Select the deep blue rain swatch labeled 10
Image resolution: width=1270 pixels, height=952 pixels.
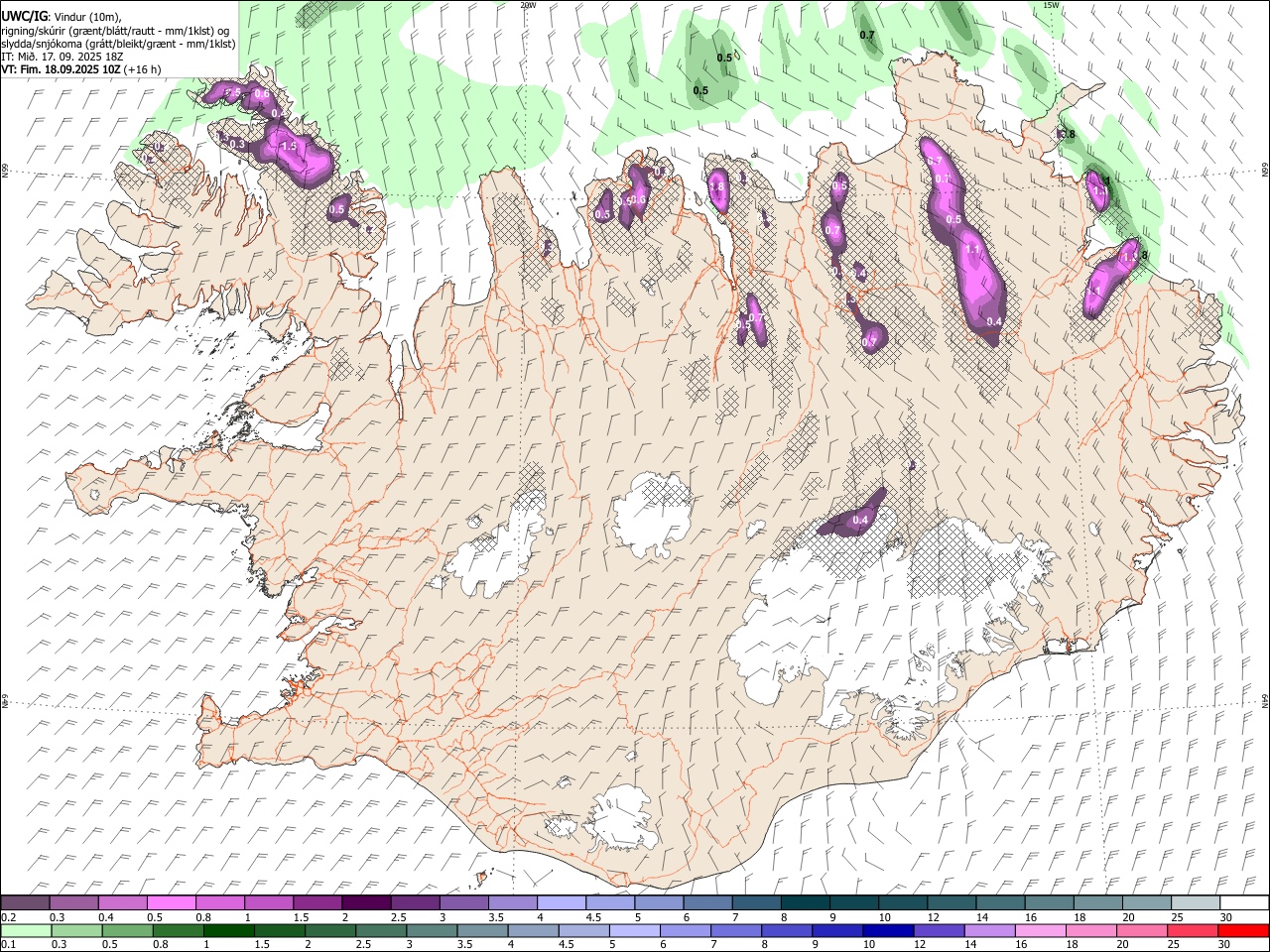coord(889,930)
